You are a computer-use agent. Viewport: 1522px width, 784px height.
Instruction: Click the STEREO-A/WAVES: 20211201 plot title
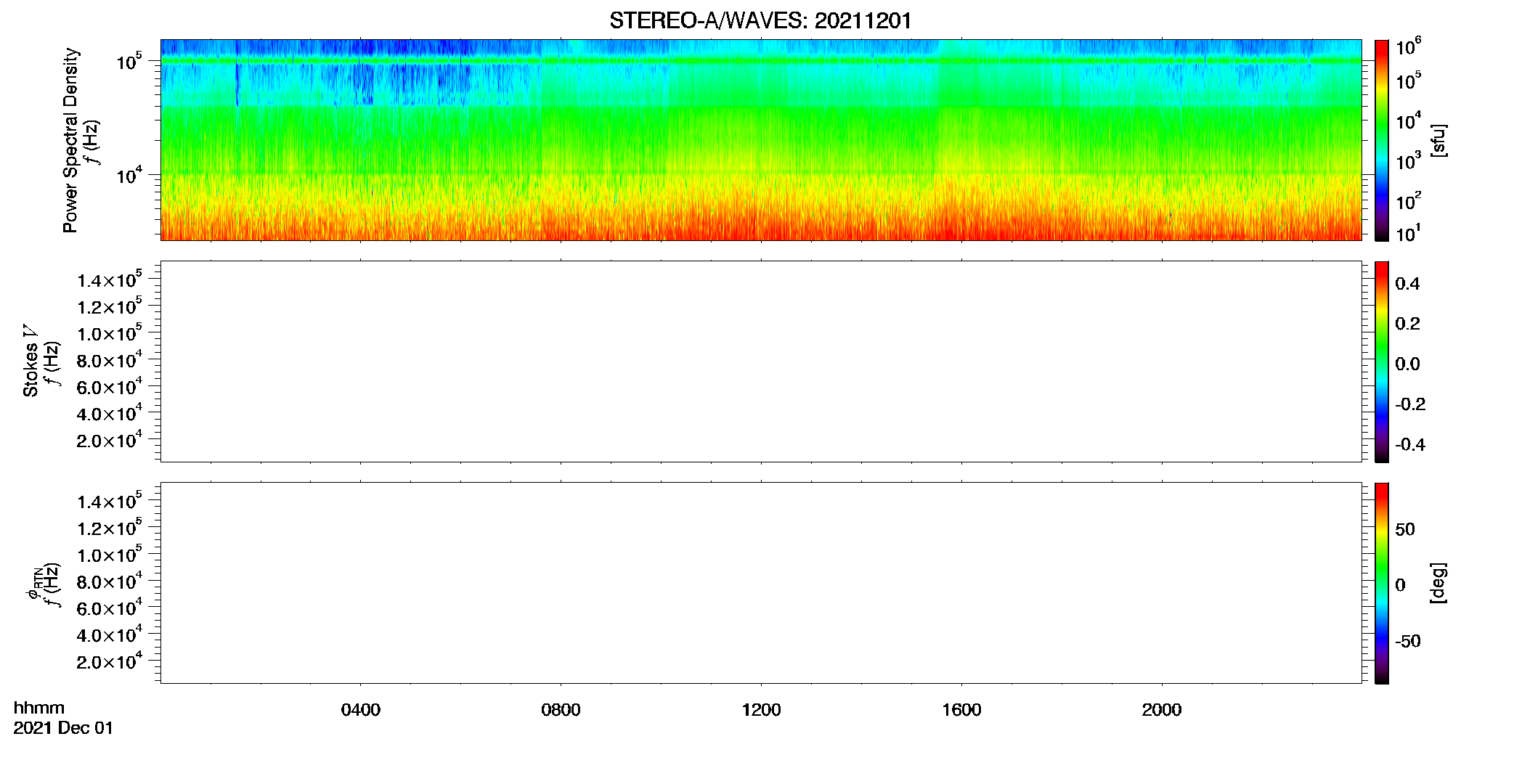point(760,21)
